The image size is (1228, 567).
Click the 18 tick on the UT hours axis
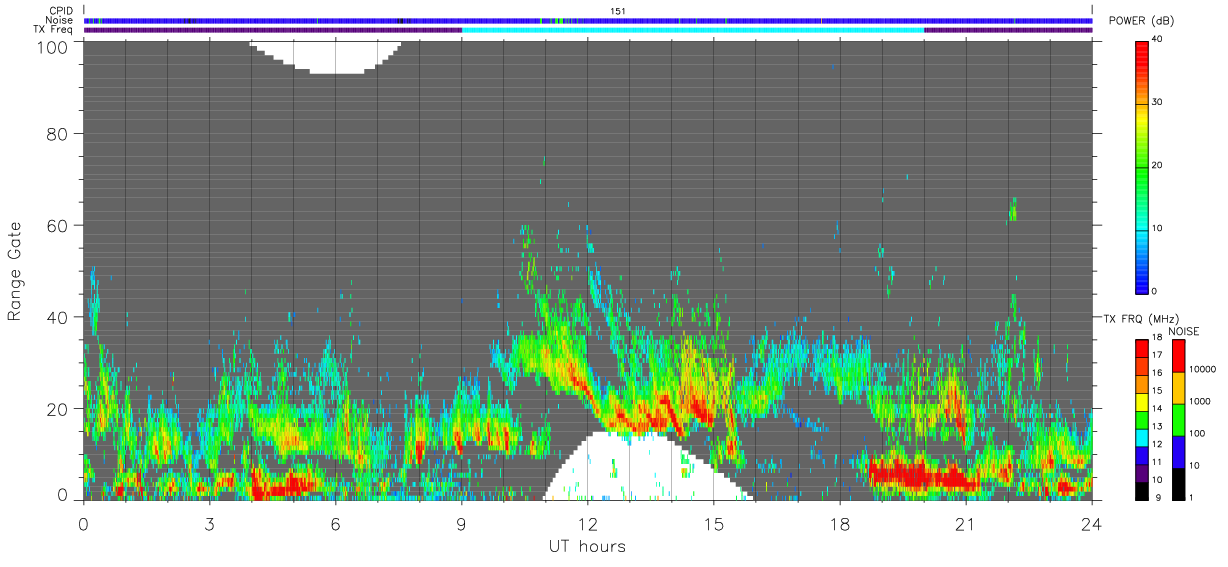840,523
